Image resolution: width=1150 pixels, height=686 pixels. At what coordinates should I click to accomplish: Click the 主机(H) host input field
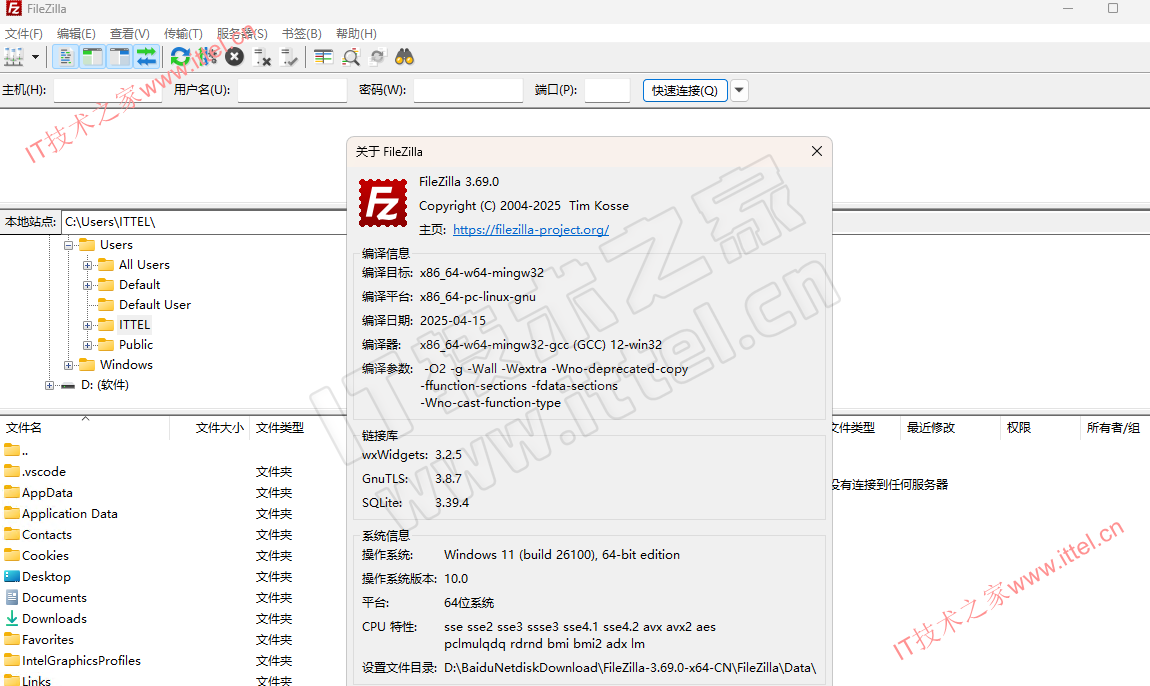point(108,90)
